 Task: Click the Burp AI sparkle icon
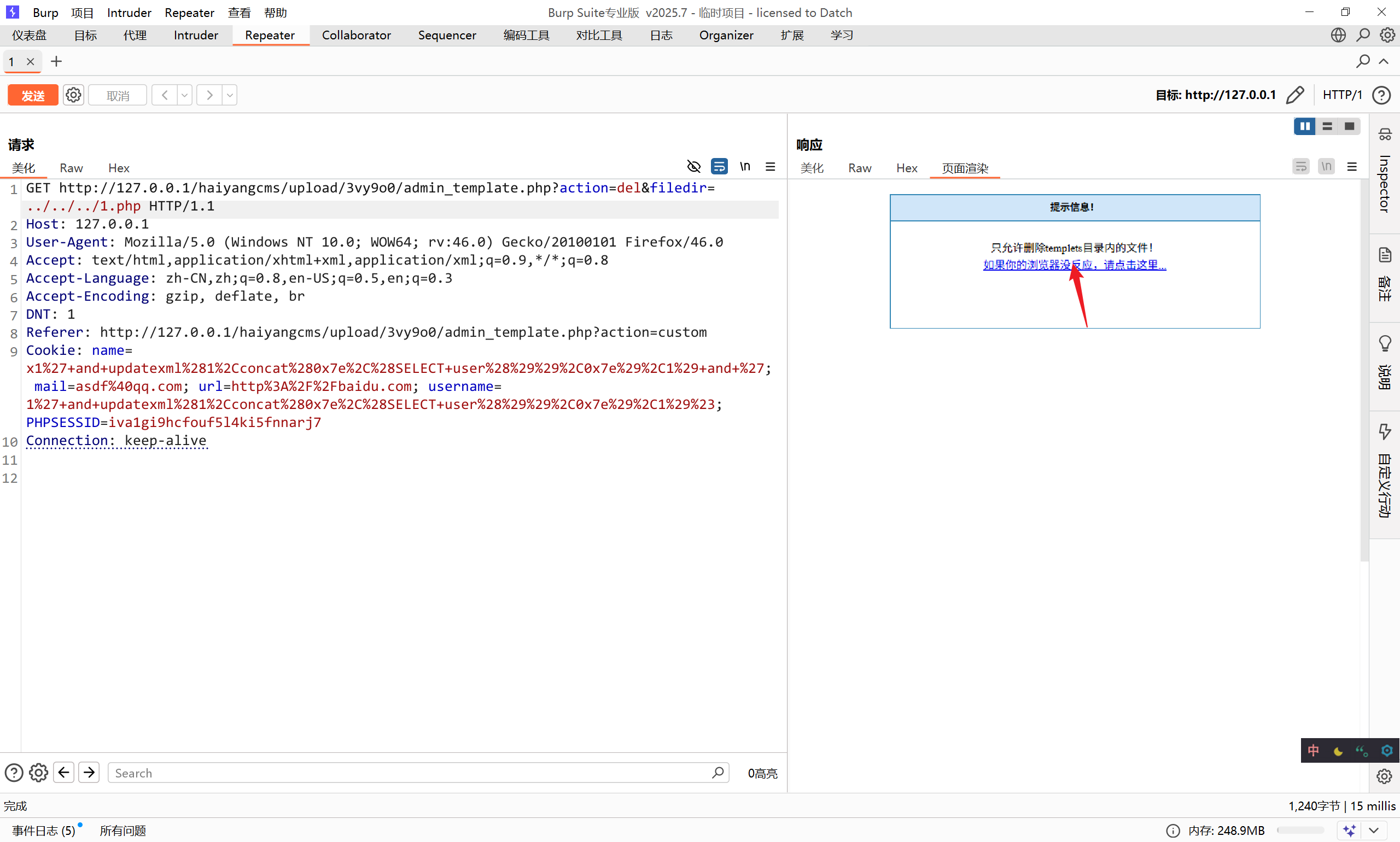1350,831
